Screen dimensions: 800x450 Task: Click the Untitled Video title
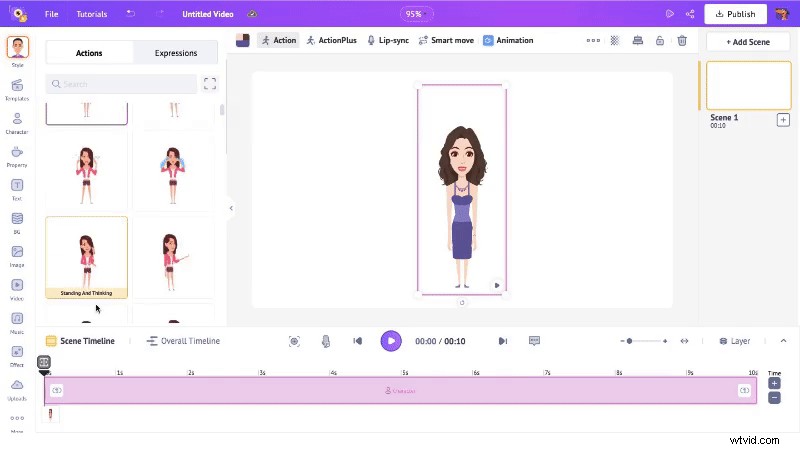(x=208, y=14)
